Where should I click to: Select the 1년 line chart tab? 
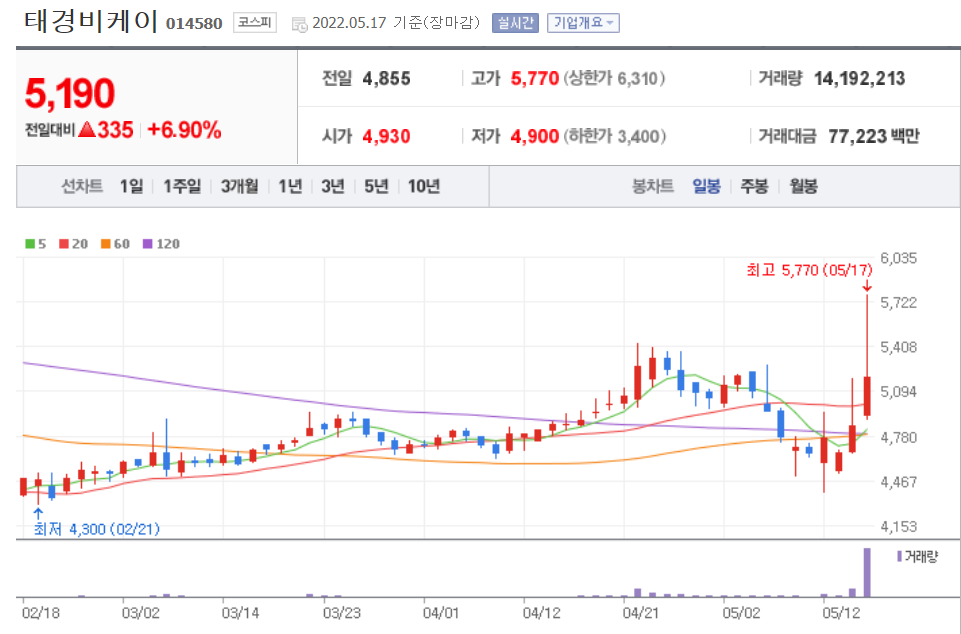point(290,186)
